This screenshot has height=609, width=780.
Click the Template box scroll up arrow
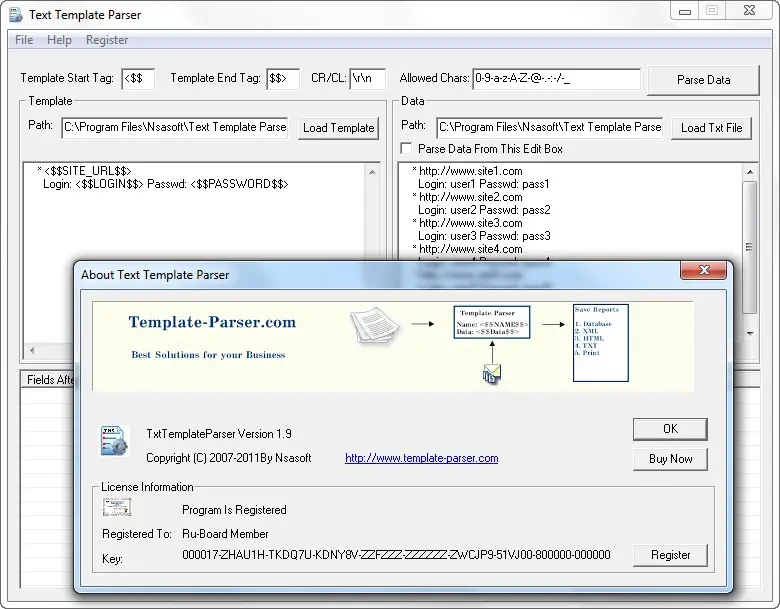[x=372, y=172]
